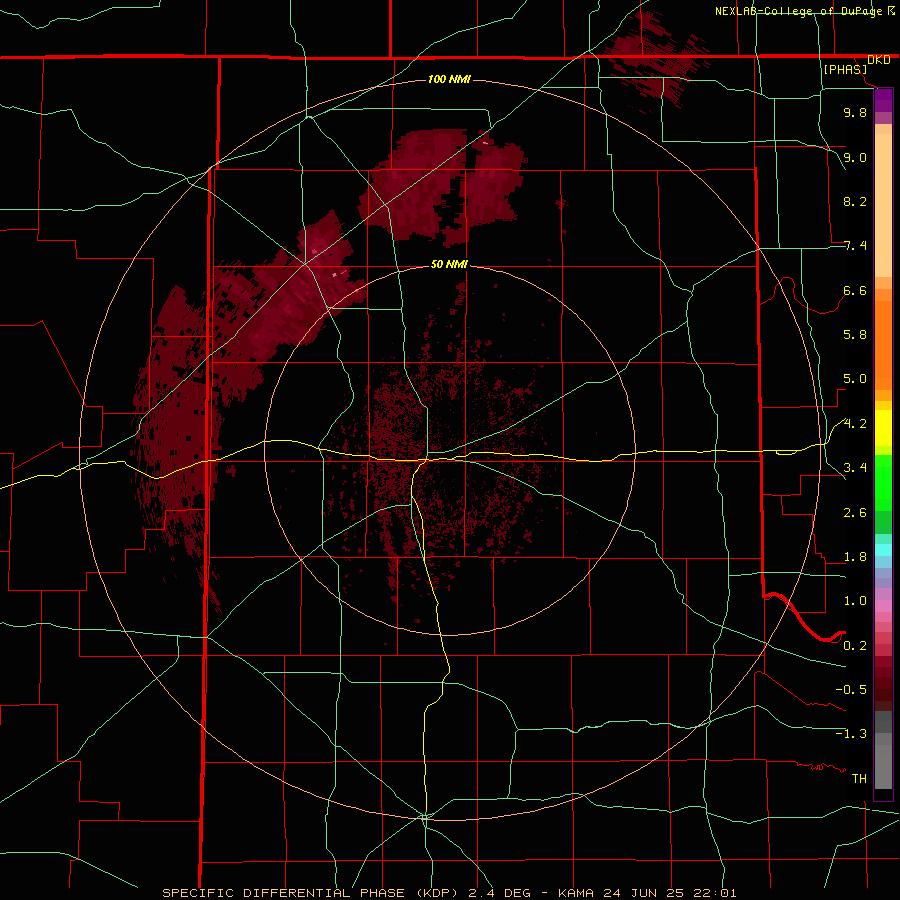Image resolution: width=900 pixels, height=900 pixels.
Task: Pick the yellow segment of the color scale
Action: pyautogui.click(x=883, y=428)
